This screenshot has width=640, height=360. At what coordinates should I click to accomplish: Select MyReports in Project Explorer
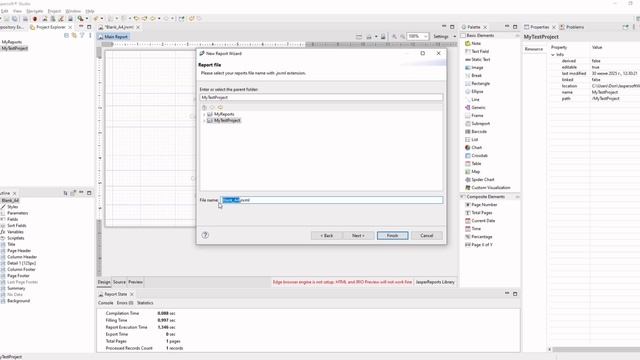coord(12,42)
